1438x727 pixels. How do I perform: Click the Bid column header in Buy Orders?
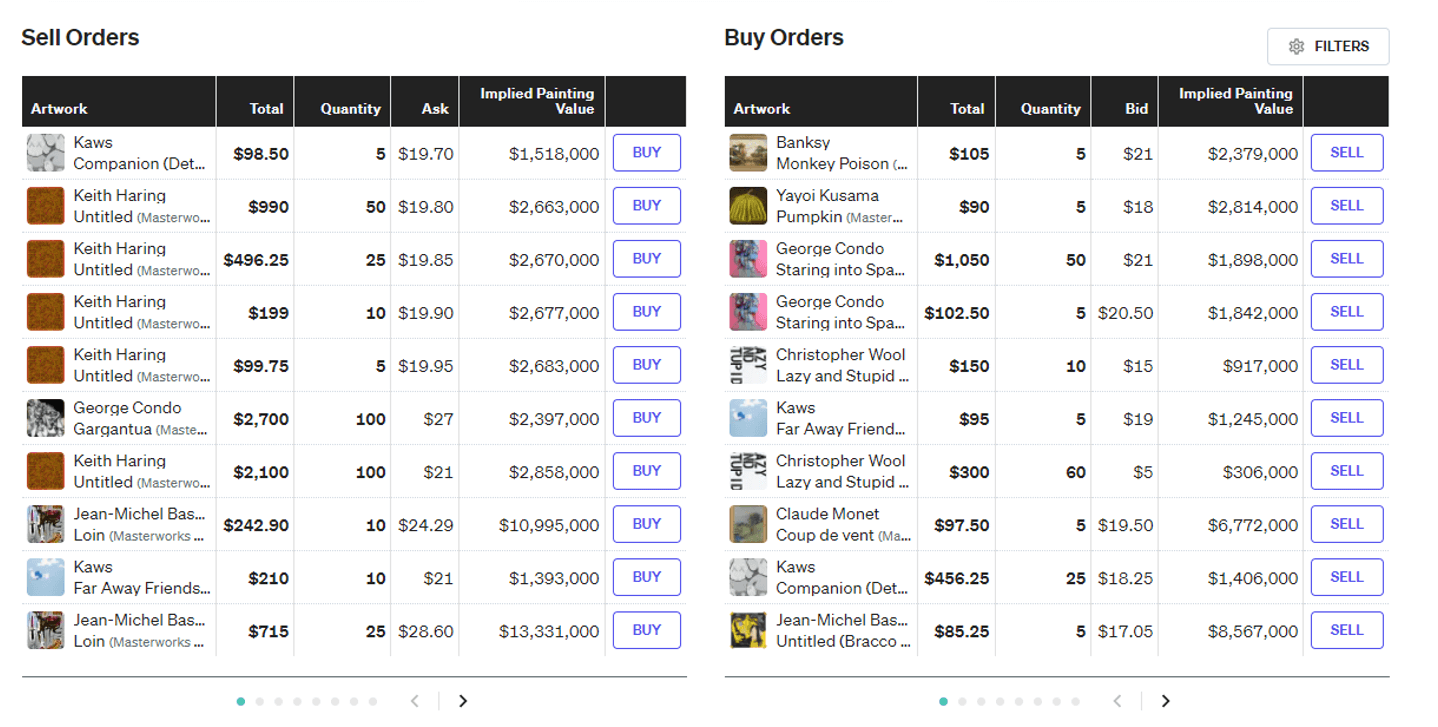1136,108
